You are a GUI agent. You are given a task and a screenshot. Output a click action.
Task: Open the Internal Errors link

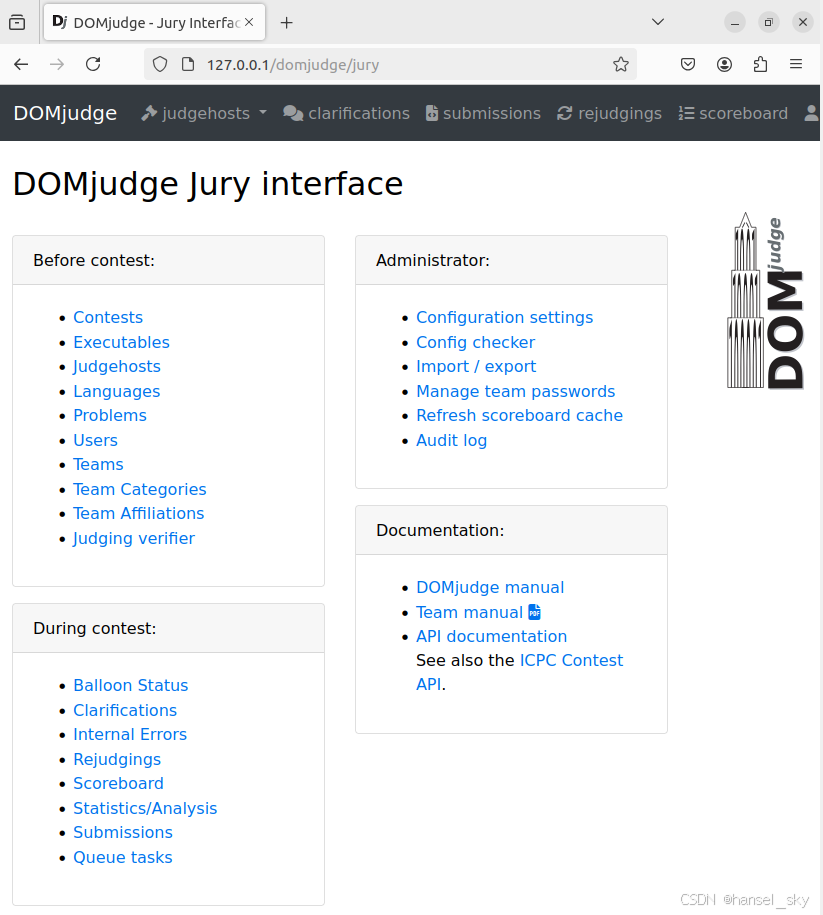pos(130,734)
